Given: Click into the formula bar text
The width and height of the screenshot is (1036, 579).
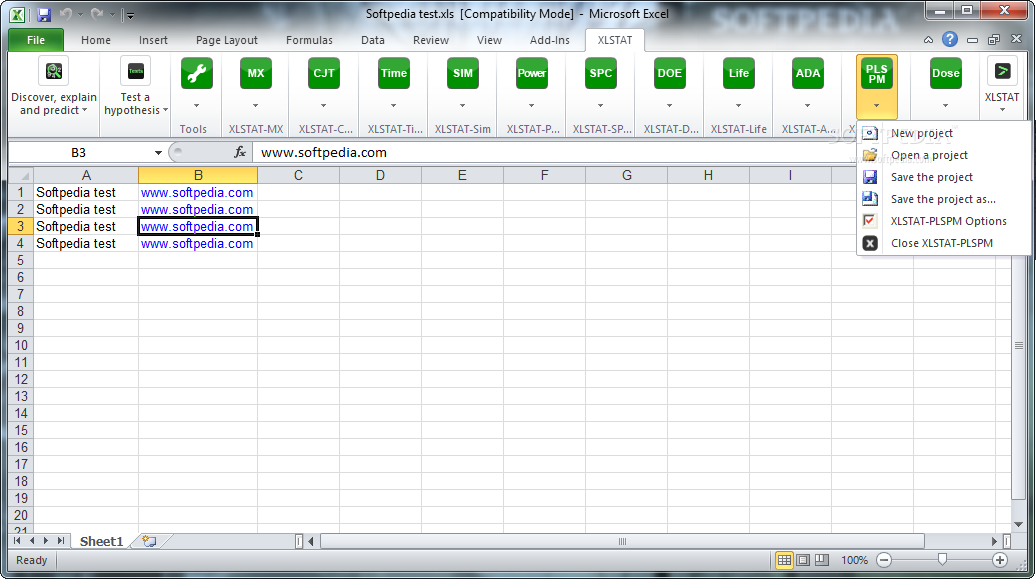Looking at the screenshot, I should [324, 153].
